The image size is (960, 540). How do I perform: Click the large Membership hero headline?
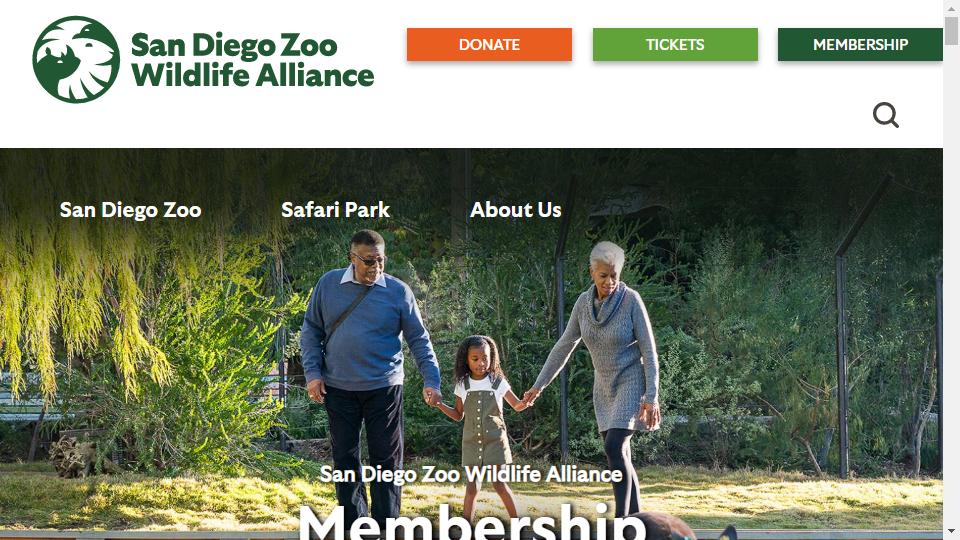pyautogui.click(x=471, y=522)
